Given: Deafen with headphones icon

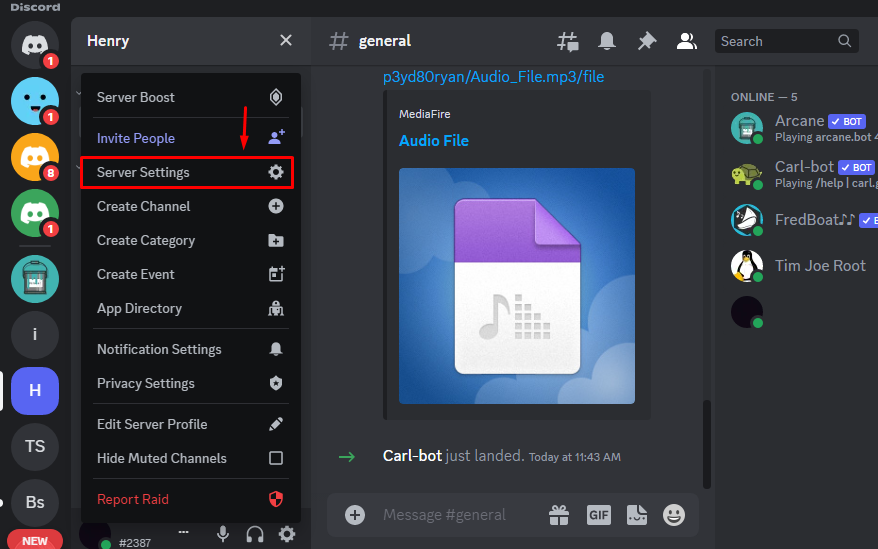Looking at the screenshot, I should coord(255,534).
